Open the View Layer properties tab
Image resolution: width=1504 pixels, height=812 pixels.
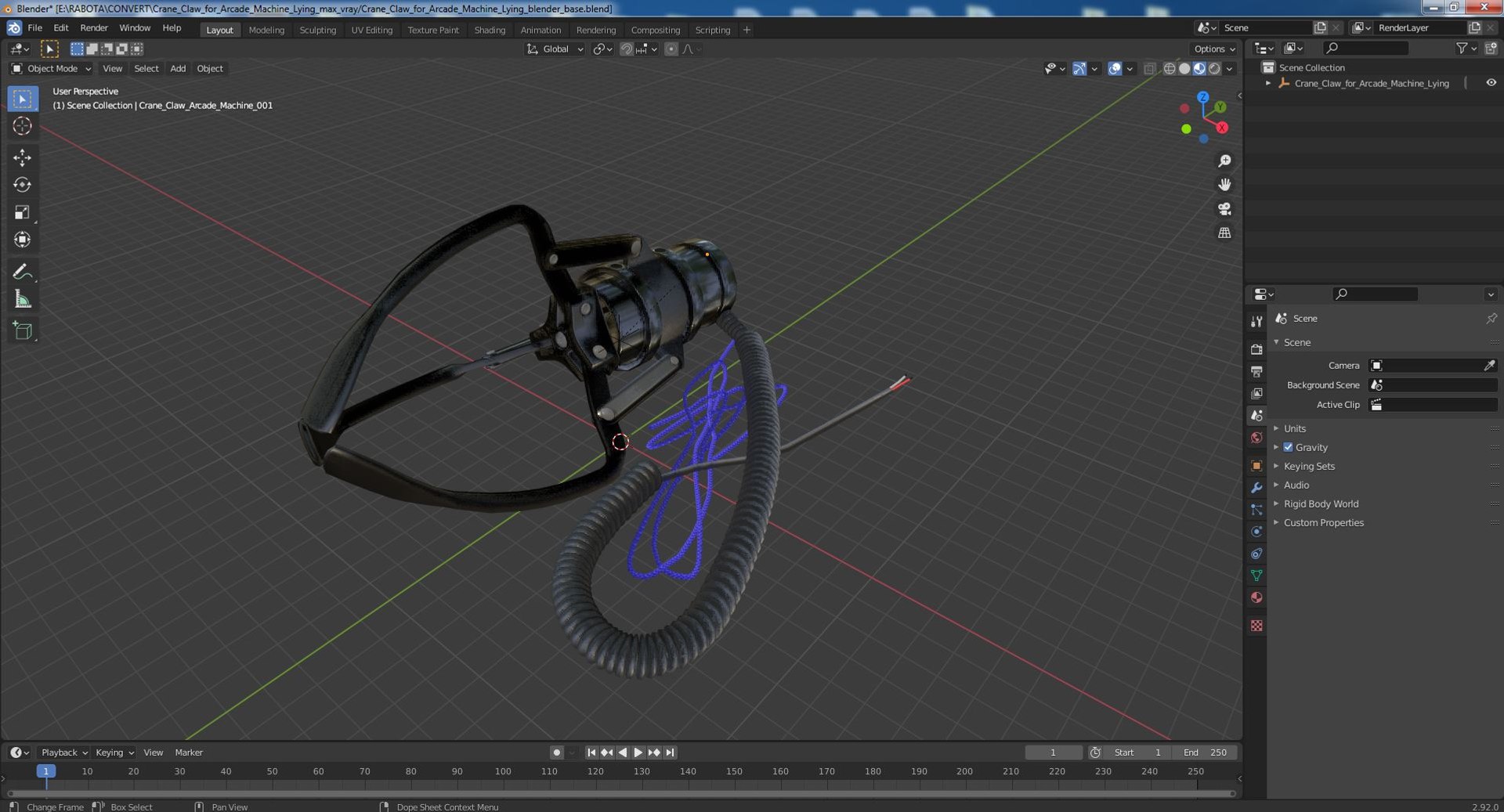coord(1256,393)
